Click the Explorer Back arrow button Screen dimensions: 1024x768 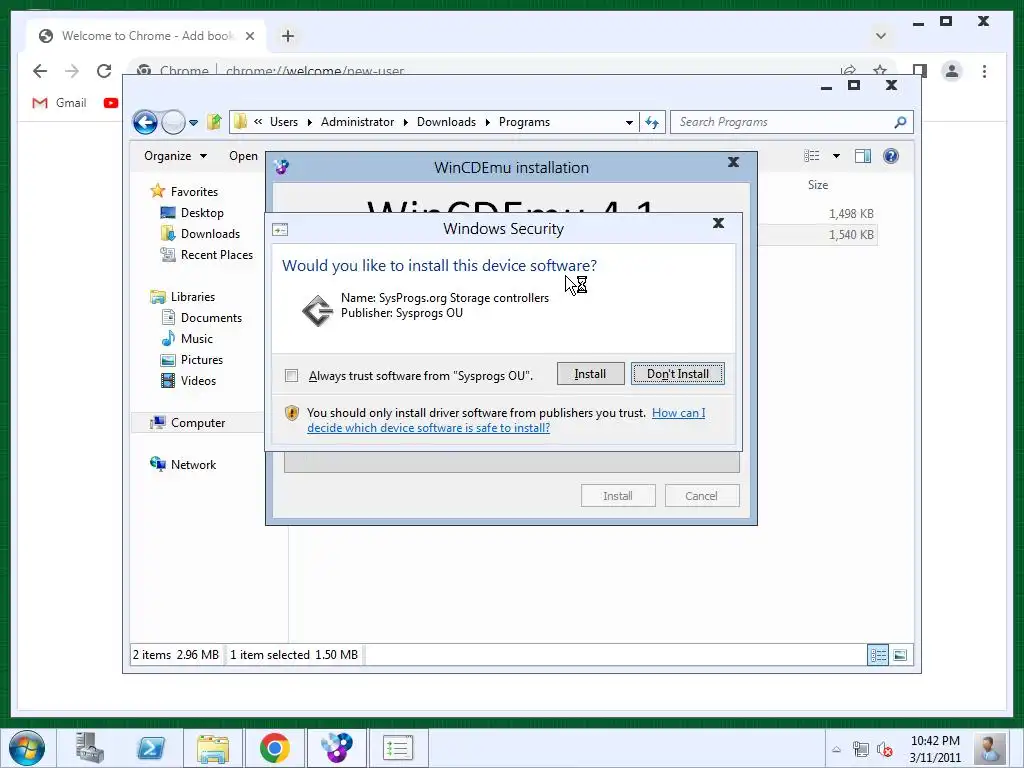tap(145, 122)
